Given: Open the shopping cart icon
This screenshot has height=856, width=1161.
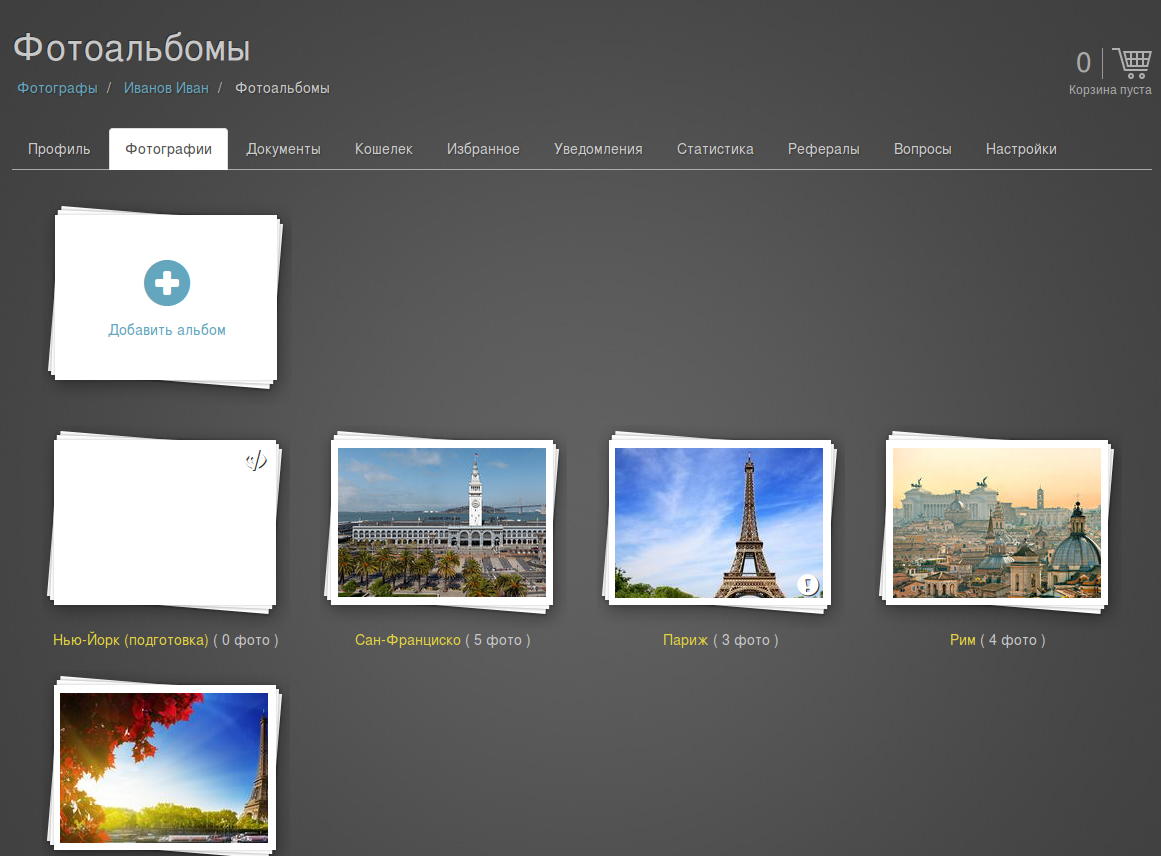Looking at the screenshot, I should (1131, 64).
